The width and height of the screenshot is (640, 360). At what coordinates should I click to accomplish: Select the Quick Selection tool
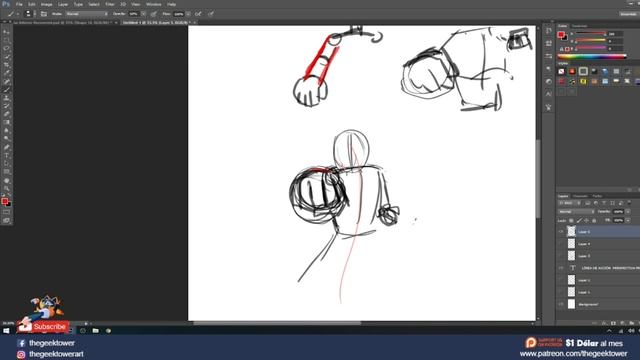pos(6,56)
